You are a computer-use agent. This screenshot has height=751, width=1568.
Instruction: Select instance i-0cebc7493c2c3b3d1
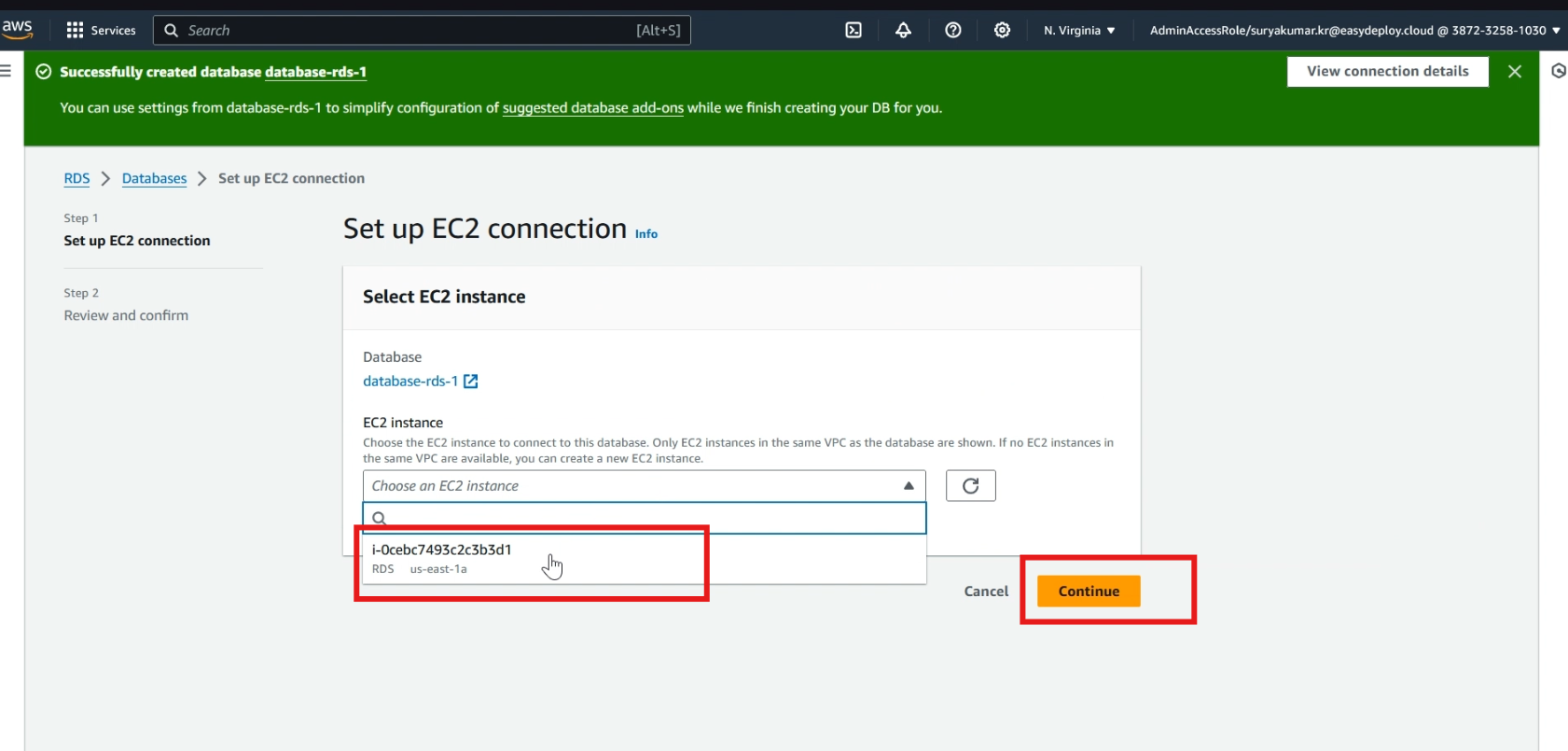coord(644,559)
